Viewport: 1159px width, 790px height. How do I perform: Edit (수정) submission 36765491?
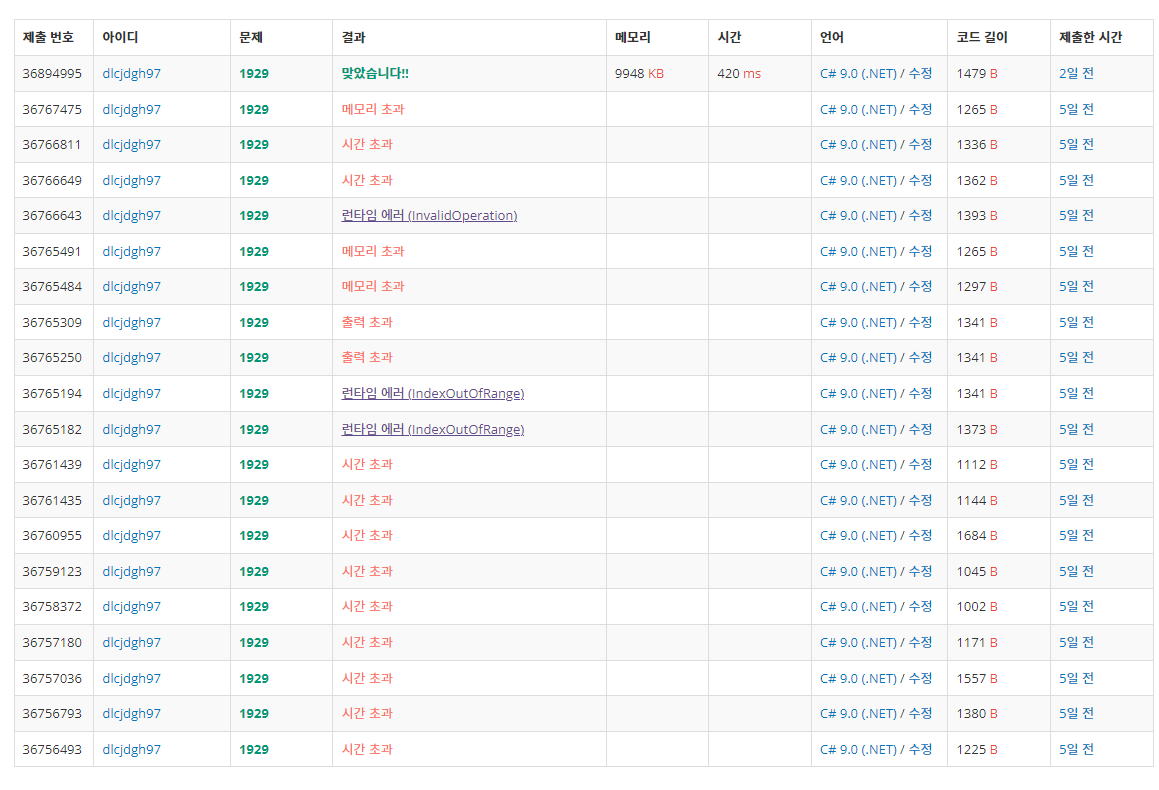(x=920, y=251)
